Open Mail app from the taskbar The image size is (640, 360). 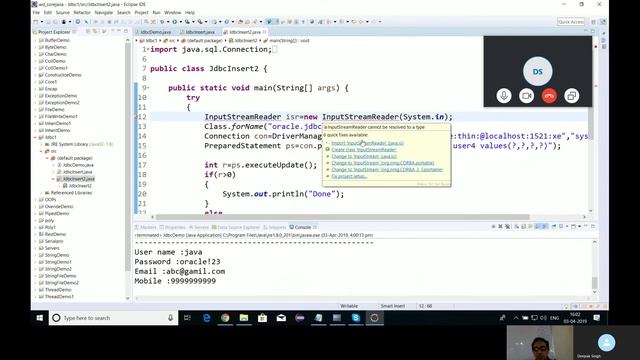(281, 318)
